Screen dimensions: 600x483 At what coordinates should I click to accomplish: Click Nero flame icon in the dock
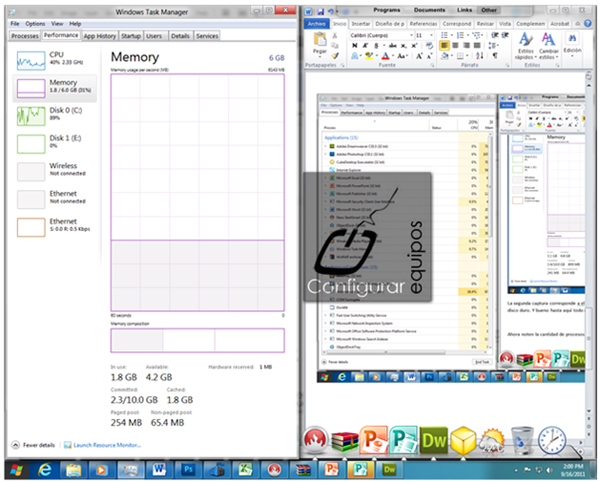(x=315, y=440)
